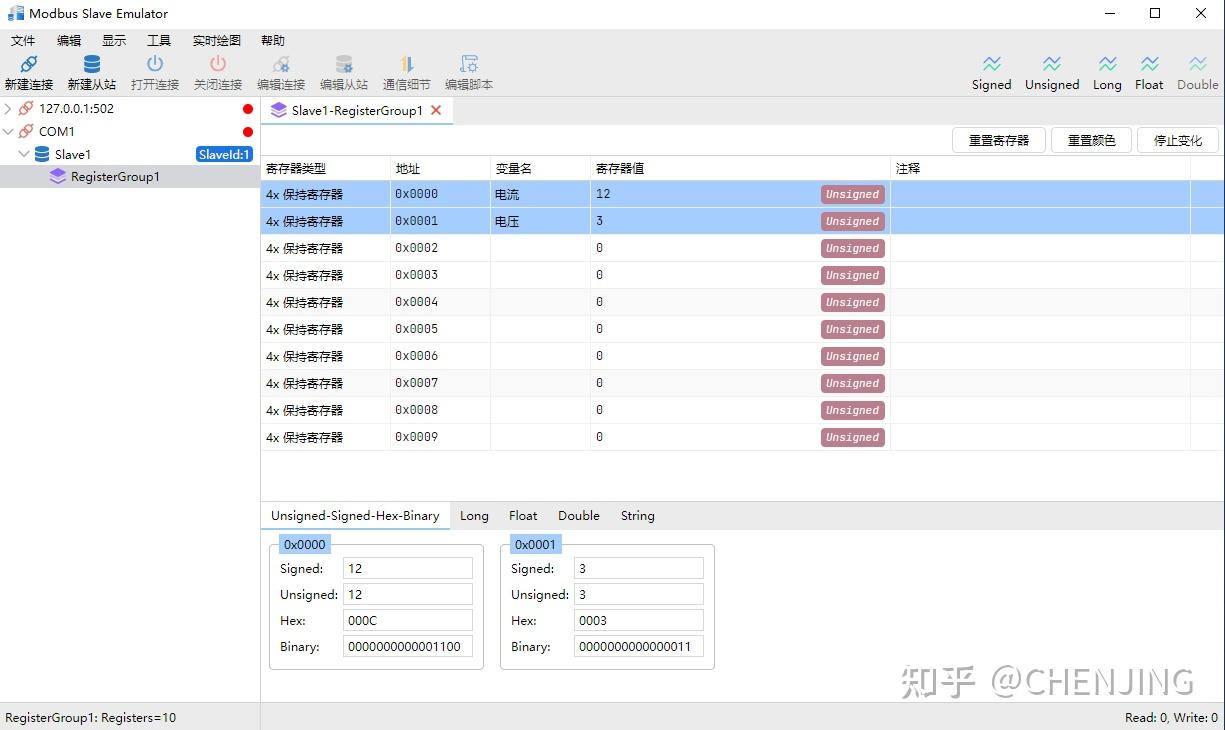Image resolution: width=1225 pixels, height=730 pixels.
Task: Expand the 127.0.0.1:502 connection node
Action: tap(8, 108)
